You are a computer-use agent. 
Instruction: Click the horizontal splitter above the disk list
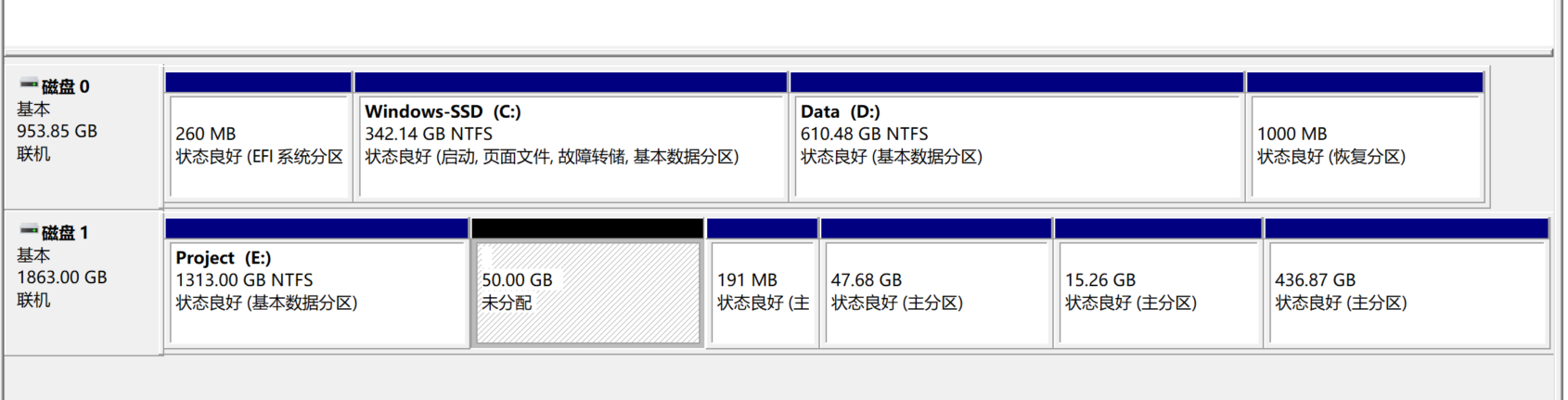pos(779,52)
